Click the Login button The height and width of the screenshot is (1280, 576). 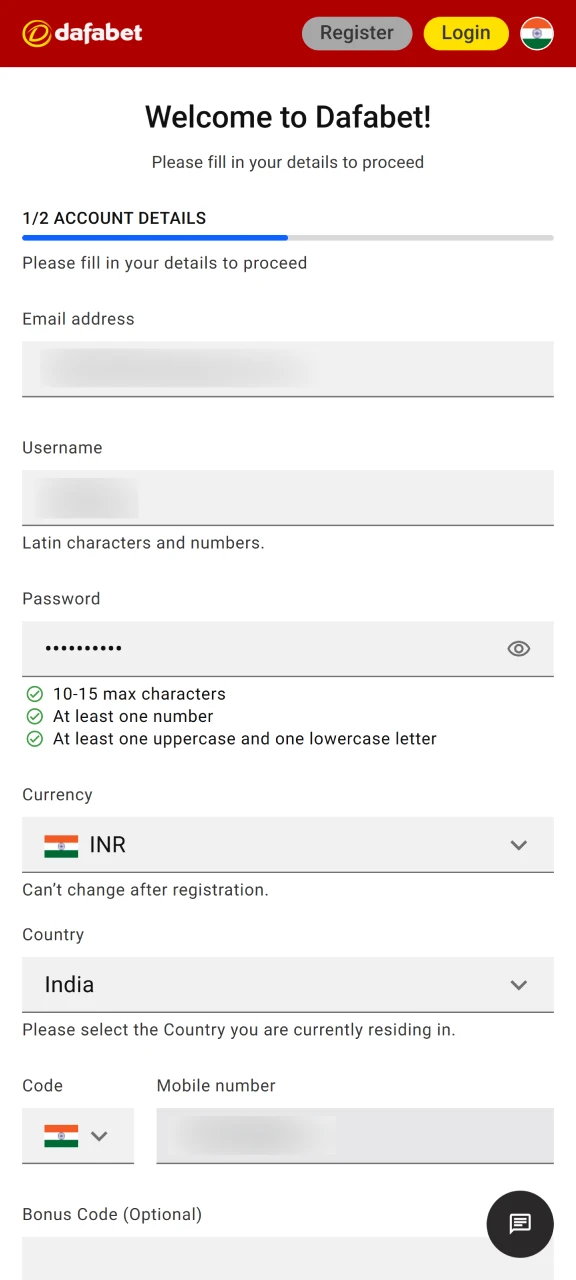pyautogui.click(x=466, y=33)
